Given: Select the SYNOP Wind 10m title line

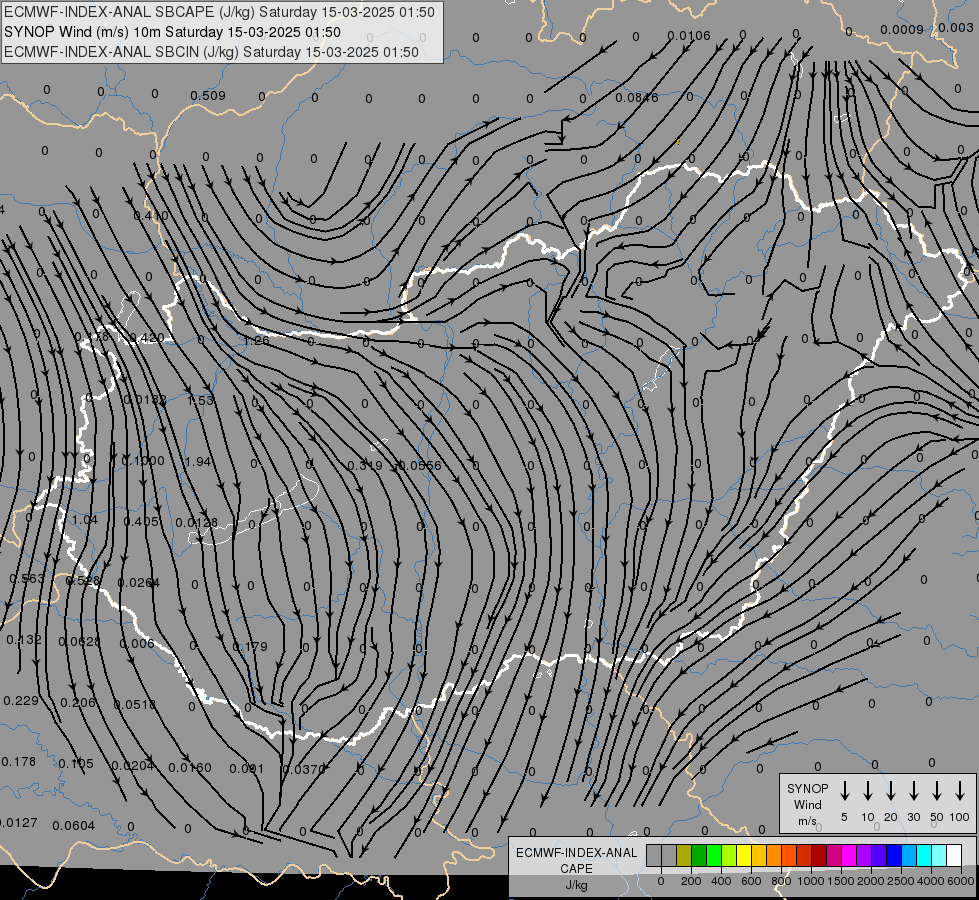Looking at the screenshot, I should click(x=172, y=32).
